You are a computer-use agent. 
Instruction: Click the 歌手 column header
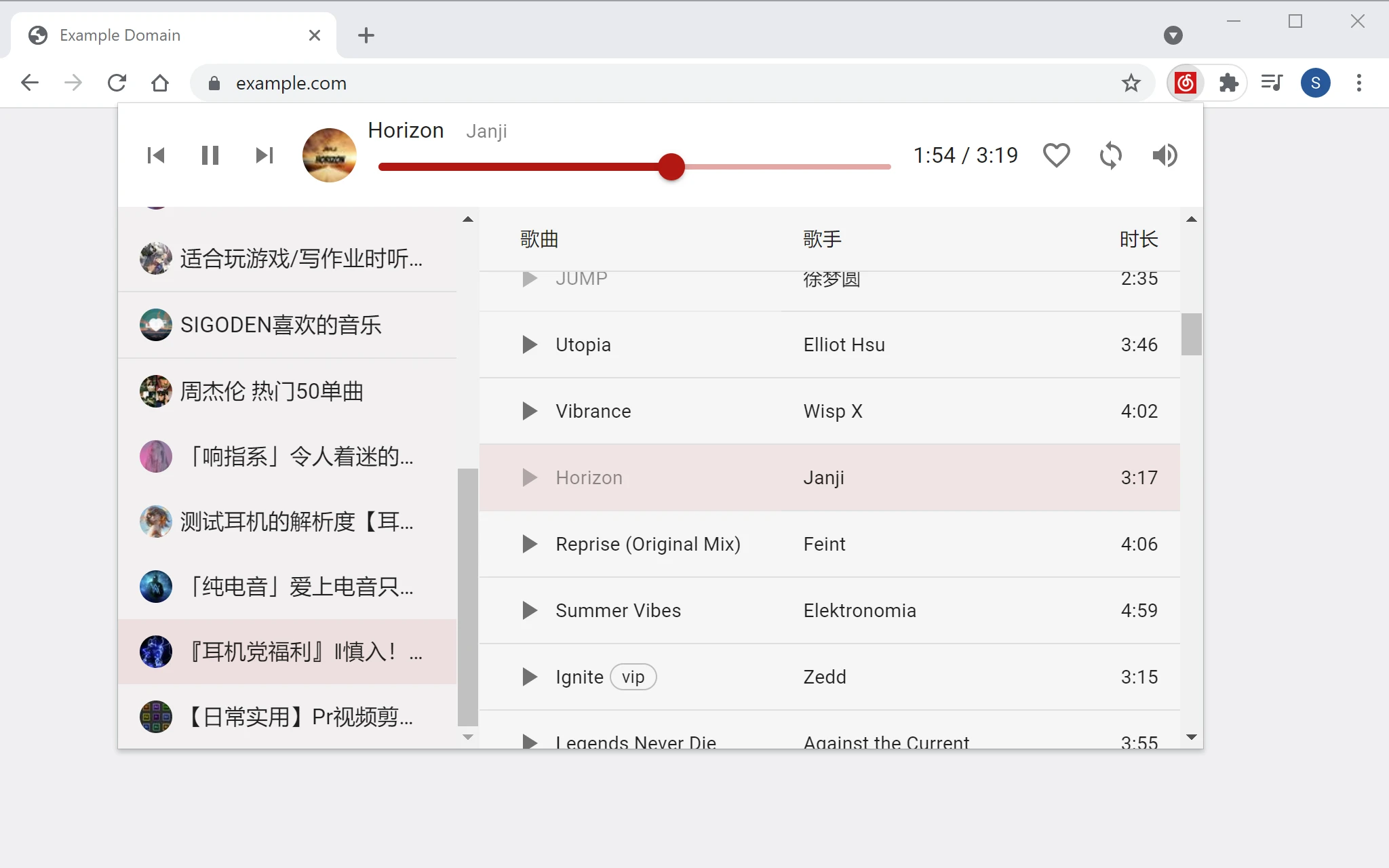(823, 239)
